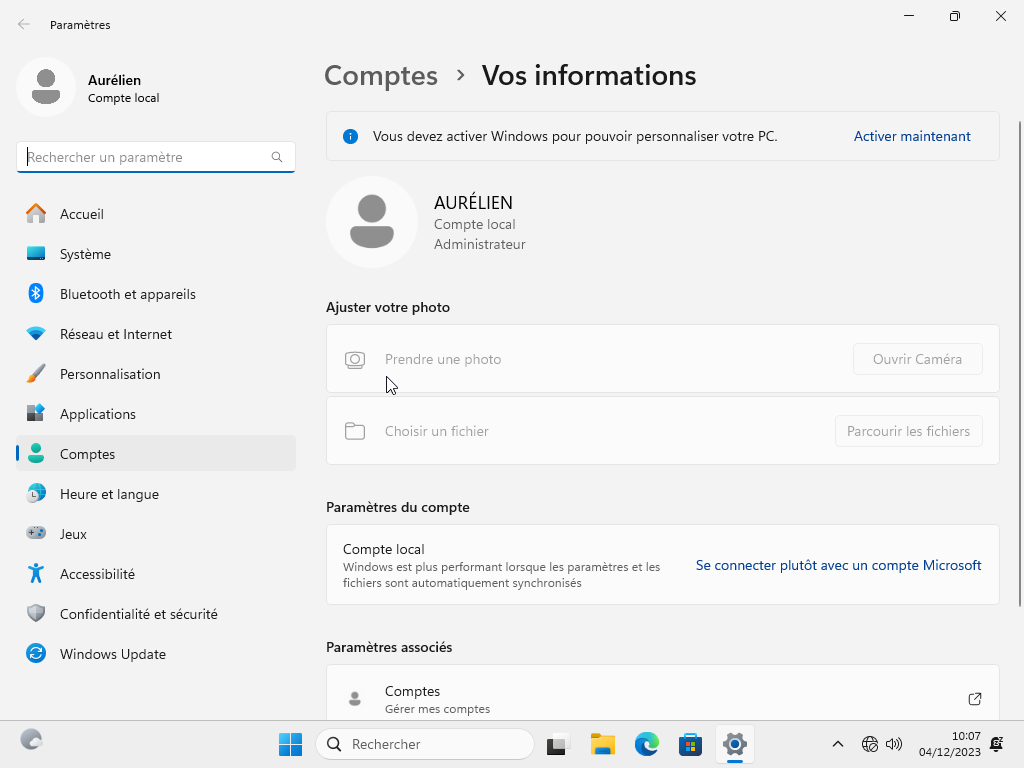Click the vertical scrollbar of the settings page
Screen dimensions: 1024x768
[1019, 364]
